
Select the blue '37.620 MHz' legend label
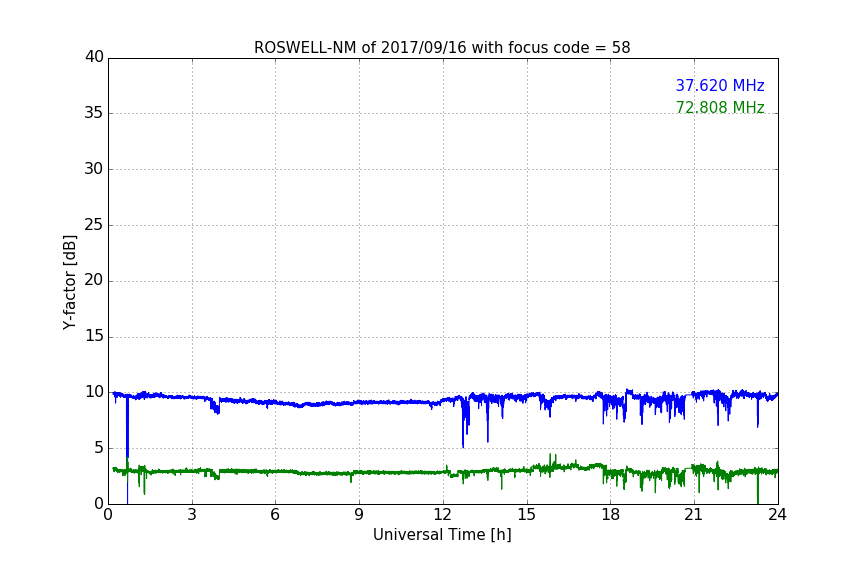[x=720, y=85]
